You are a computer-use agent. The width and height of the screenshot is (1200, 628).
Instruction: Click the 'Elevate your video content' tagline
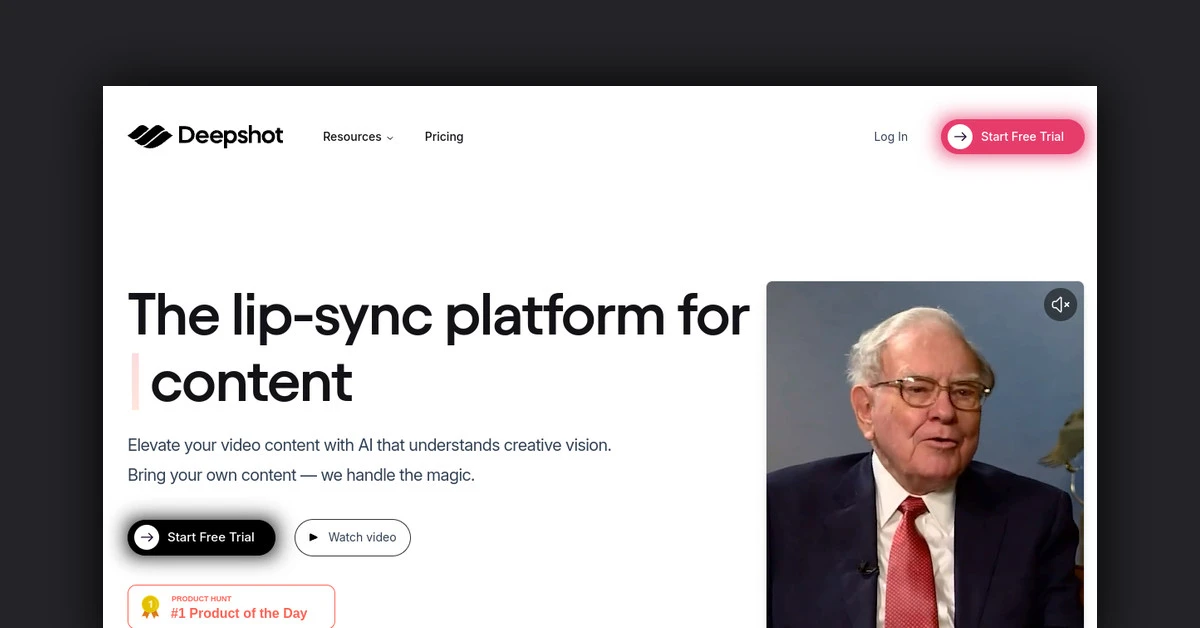pyautogui.click(x=369, y=445)
